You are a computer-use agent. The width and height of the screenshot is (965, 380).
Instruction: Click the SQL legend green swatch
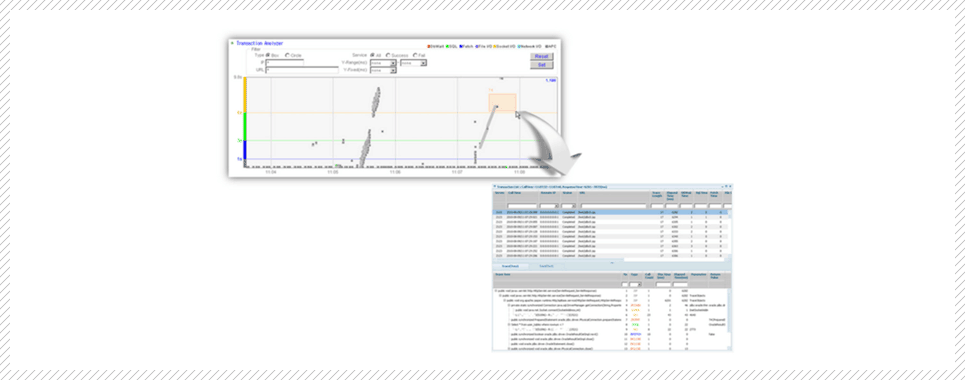pos(447,46)
